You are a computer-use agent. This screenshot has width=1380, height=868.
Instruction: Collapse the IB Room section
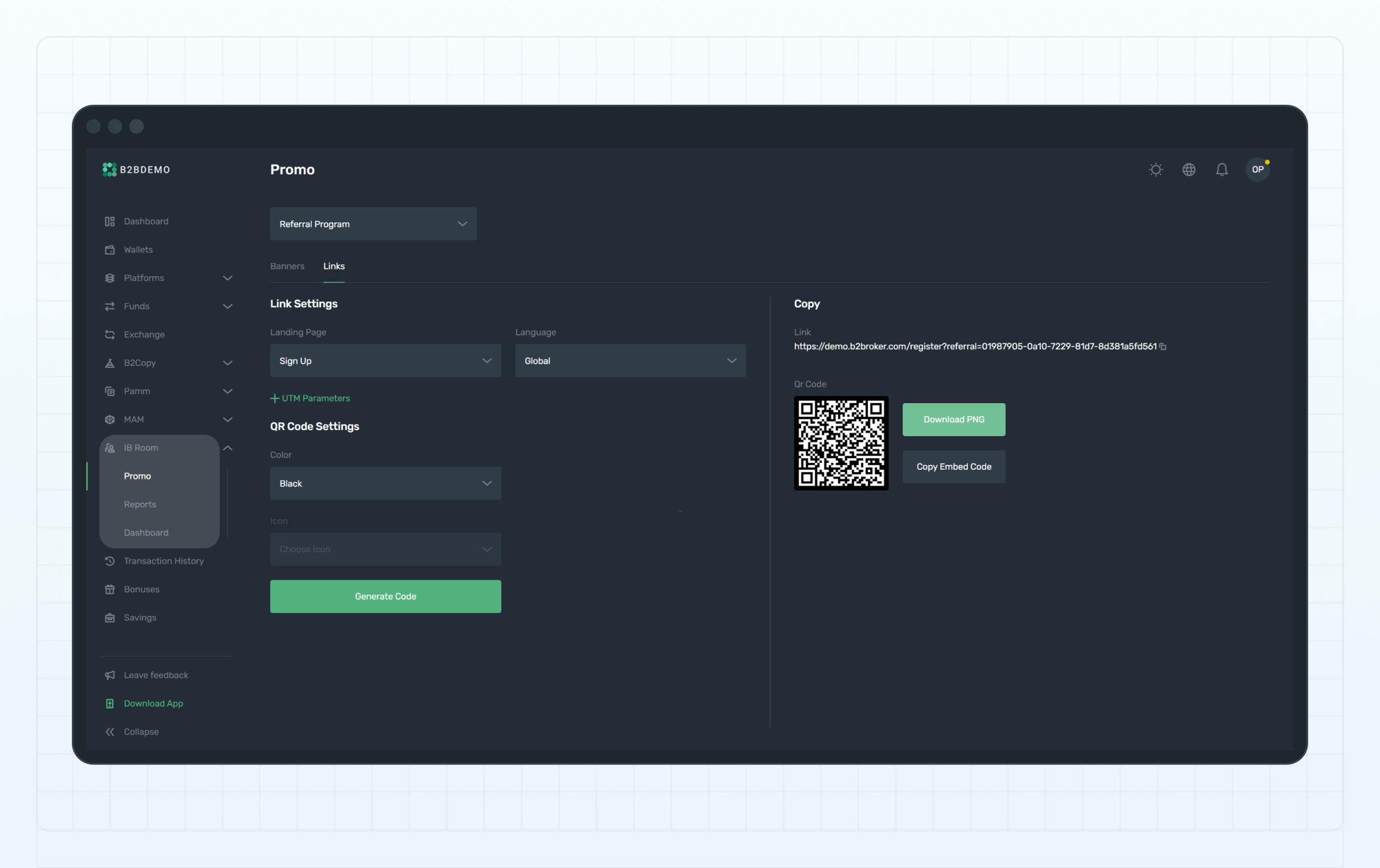[228, 448]
